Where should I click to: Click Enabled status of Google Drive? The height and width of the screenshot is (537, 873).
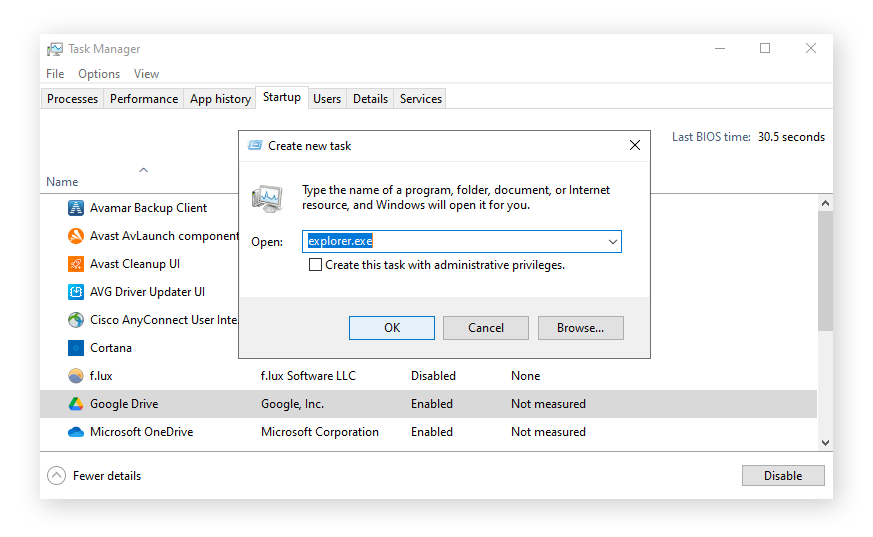point(431,404)
